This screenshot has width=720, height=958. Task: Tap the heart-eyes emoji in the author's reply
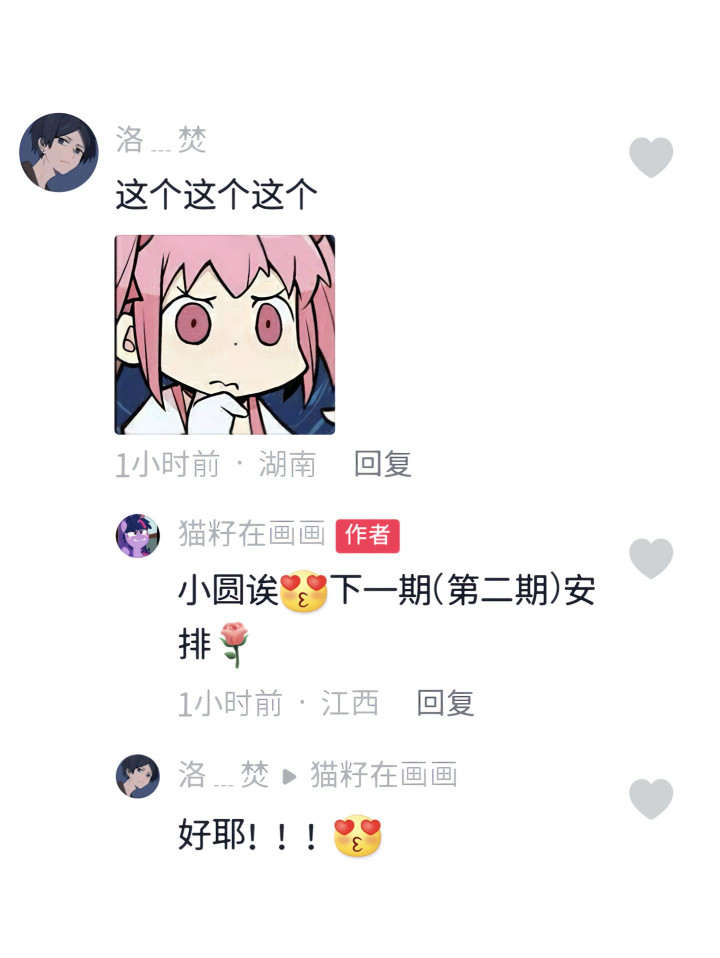303,591
